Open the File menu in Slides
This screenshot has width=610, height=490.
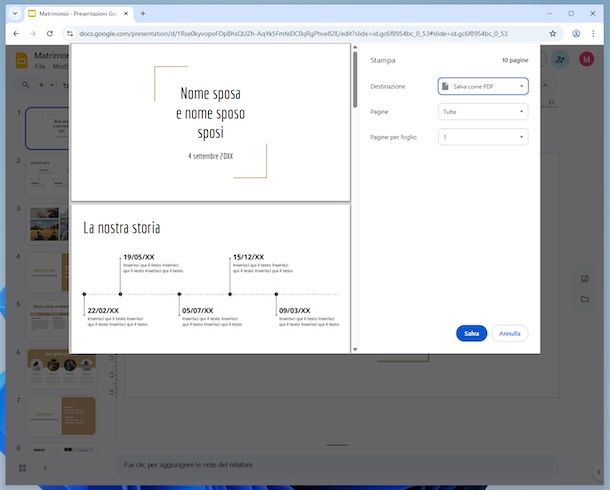coord(40,66)
